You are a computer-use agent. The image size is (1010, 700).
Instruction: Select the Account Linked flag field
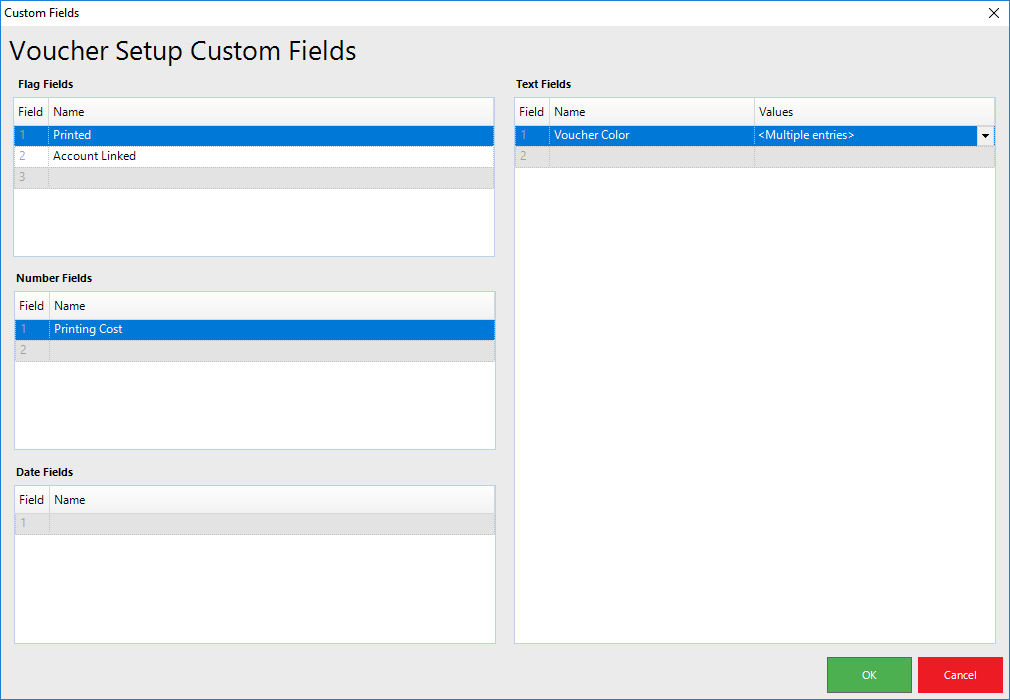coord(270,156)
